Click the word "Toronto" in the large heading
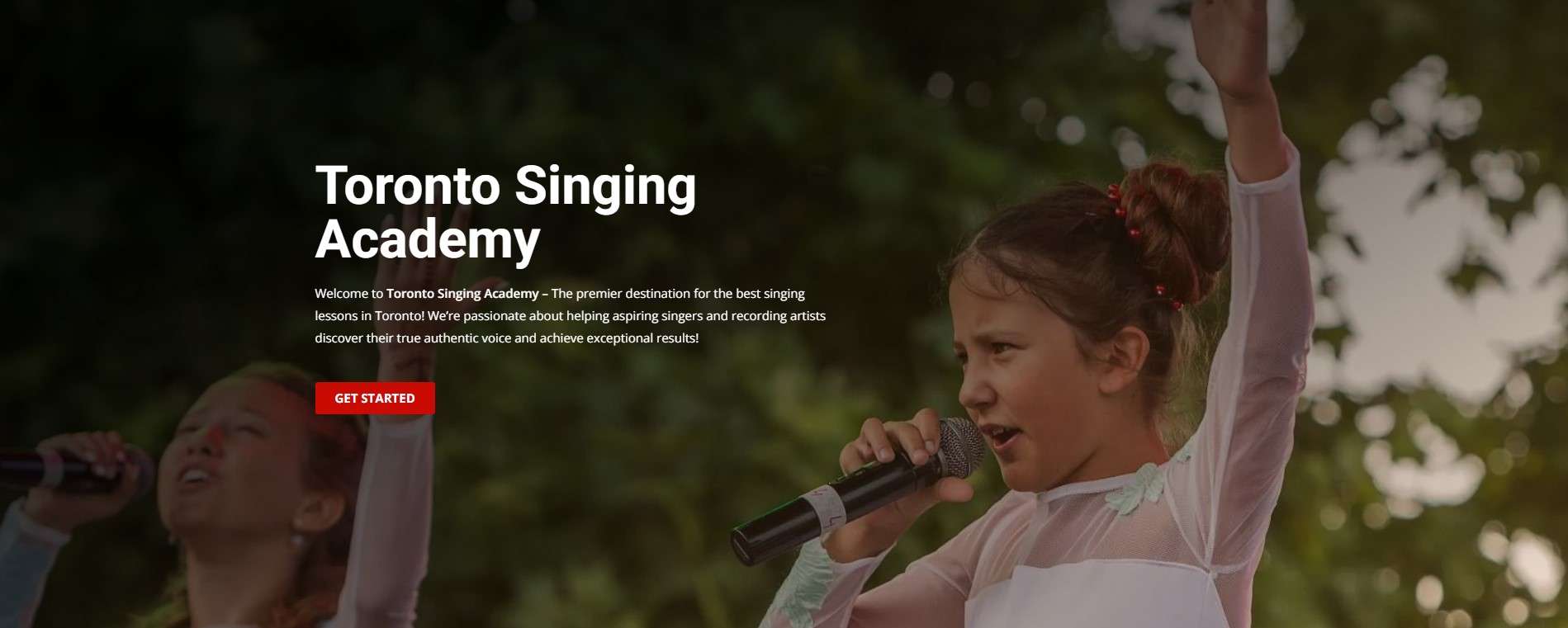This screenshot has height=628, width=1568. 408,186
